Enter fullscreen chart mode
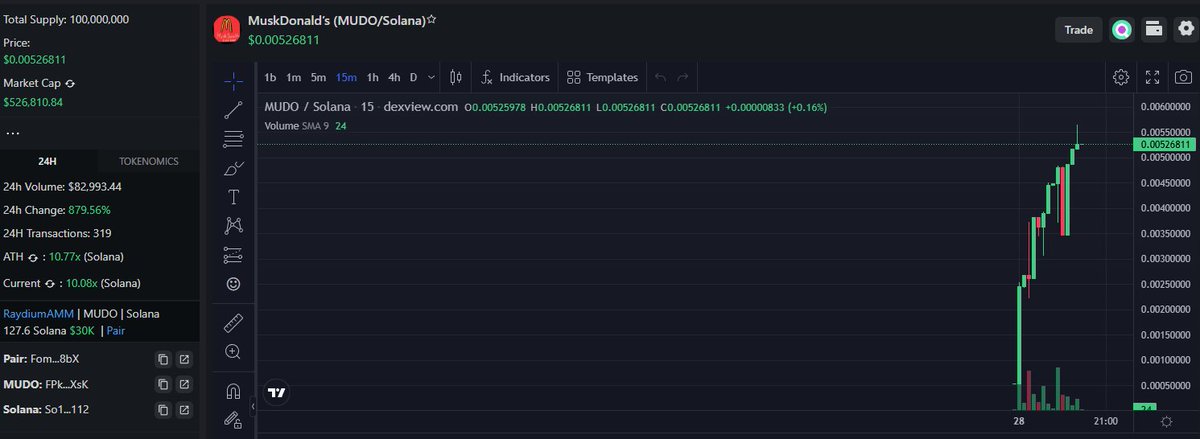1200x439 pixels. coord(1152,77)
